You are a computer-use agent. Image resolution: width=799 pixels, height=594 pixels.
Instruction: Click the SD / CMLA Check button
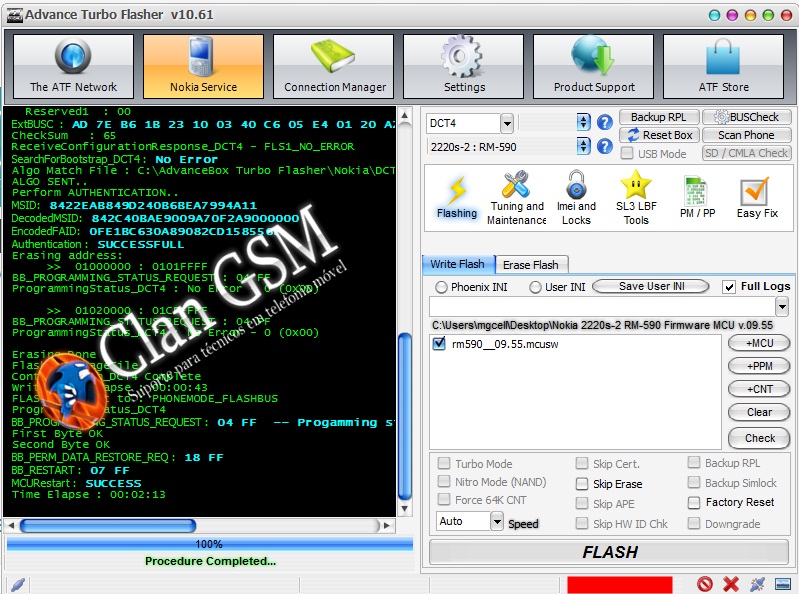(x=747, y=153)
